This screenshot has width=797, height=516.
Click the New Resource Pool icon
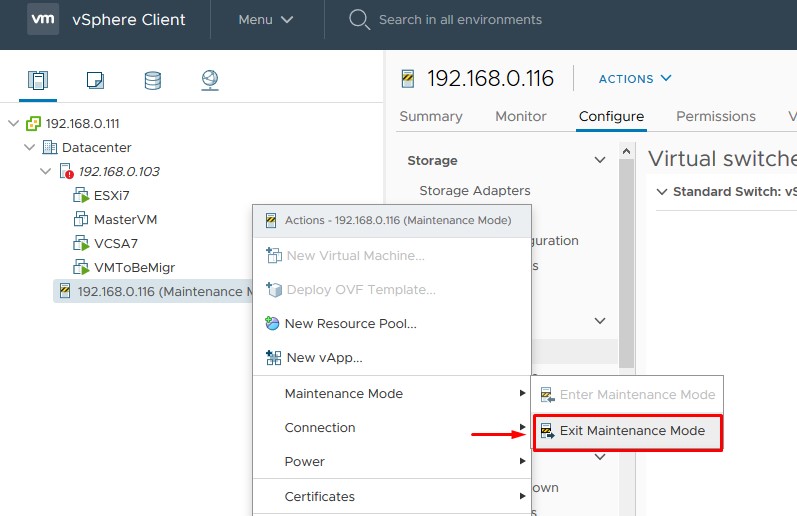[272, 323]
